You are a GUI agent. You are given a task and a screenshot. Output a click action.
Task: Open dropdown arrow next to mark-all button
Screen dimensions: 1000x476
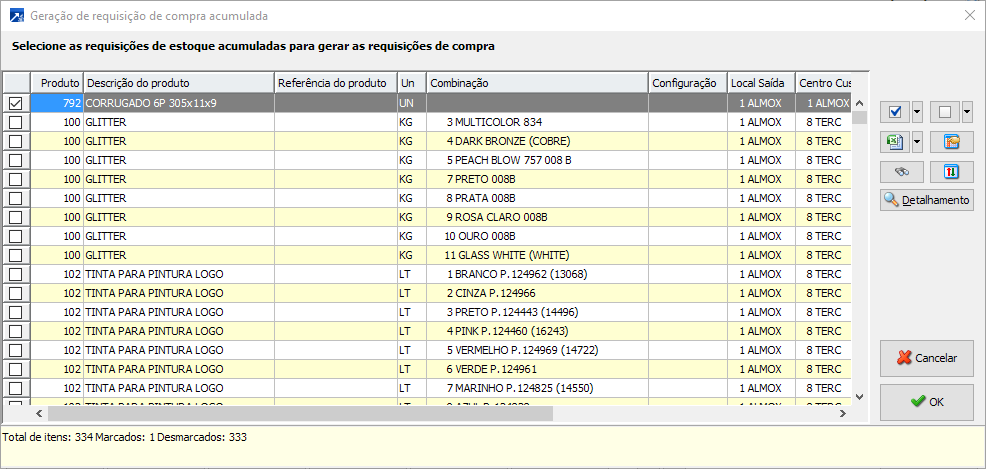(x=917, y=112)
